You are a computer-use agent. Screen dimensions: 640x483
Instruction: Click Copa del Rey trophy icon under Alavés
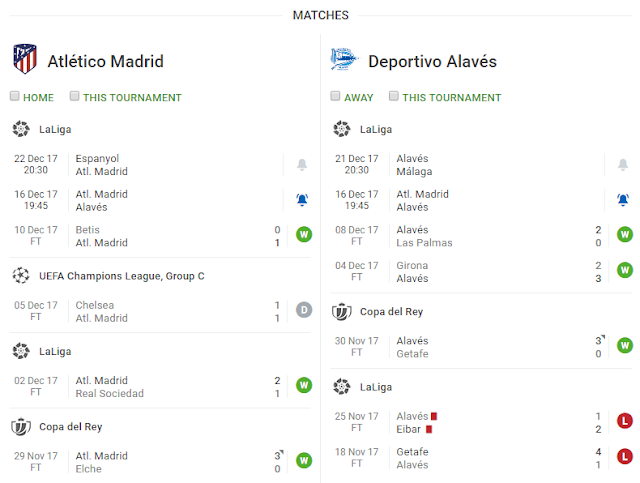[342, 311]
